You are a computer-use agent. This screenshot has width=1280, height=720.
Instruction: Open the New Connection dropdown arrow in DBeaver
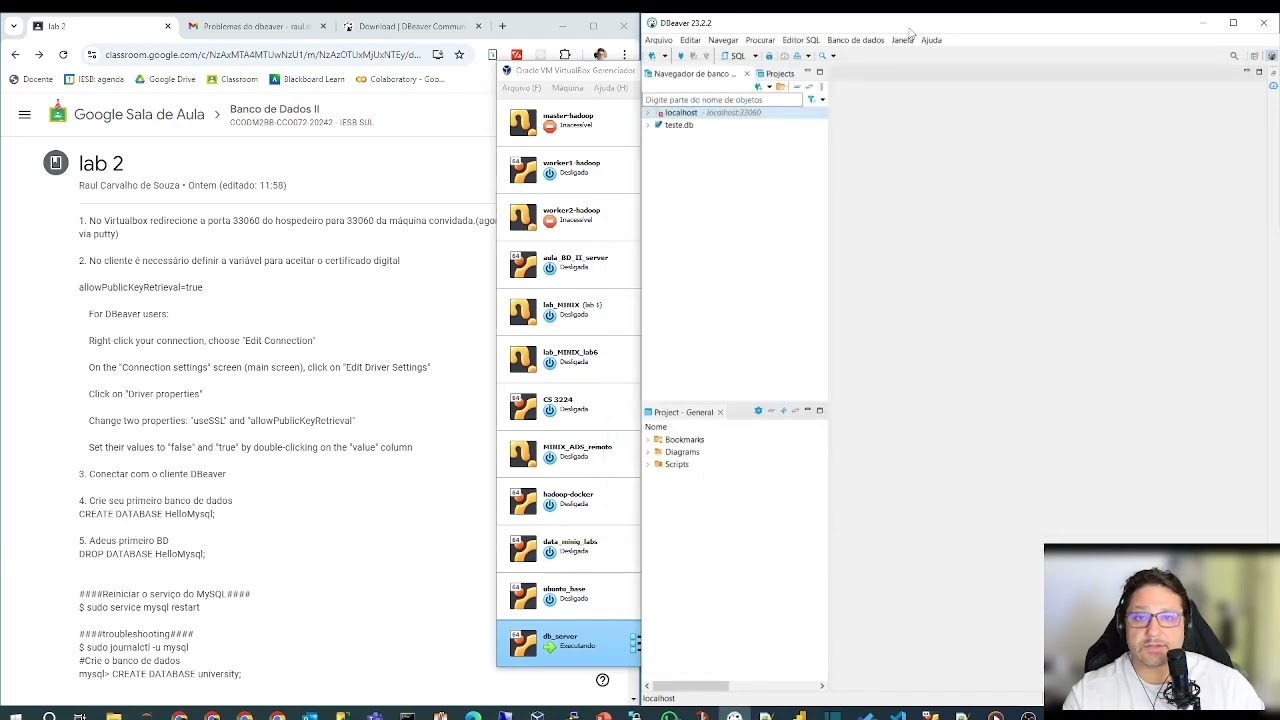pyautogui.click(x=665, y=56)
